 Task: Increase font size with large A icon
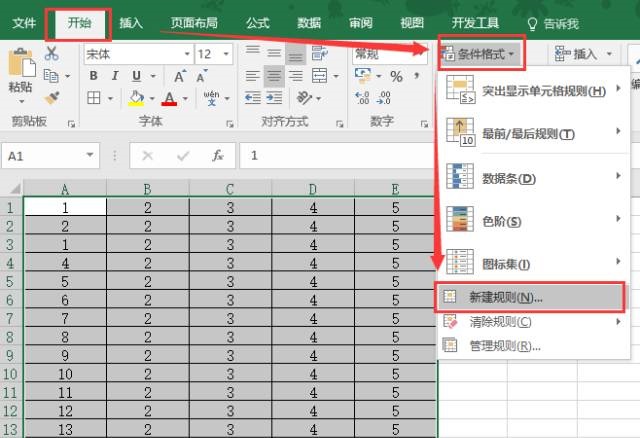pos(180,76)
